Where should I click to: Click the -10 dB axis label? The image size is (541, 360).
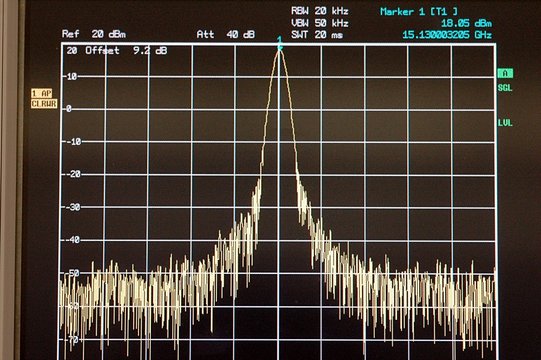(x=72, y=142)
